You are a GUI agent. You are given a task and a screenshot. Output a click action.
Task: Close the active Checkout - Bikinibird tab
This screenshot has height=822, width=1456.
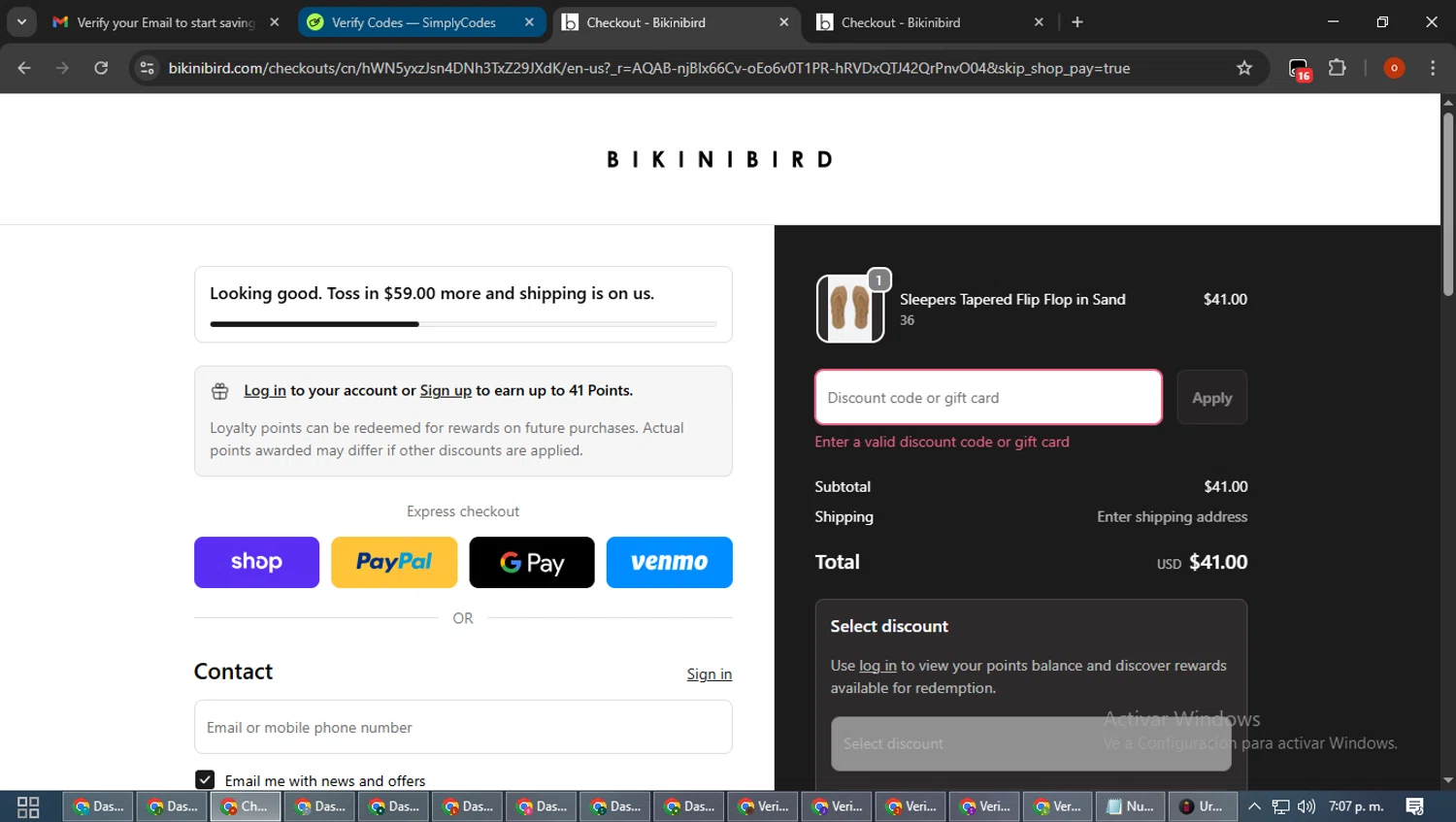784,22
